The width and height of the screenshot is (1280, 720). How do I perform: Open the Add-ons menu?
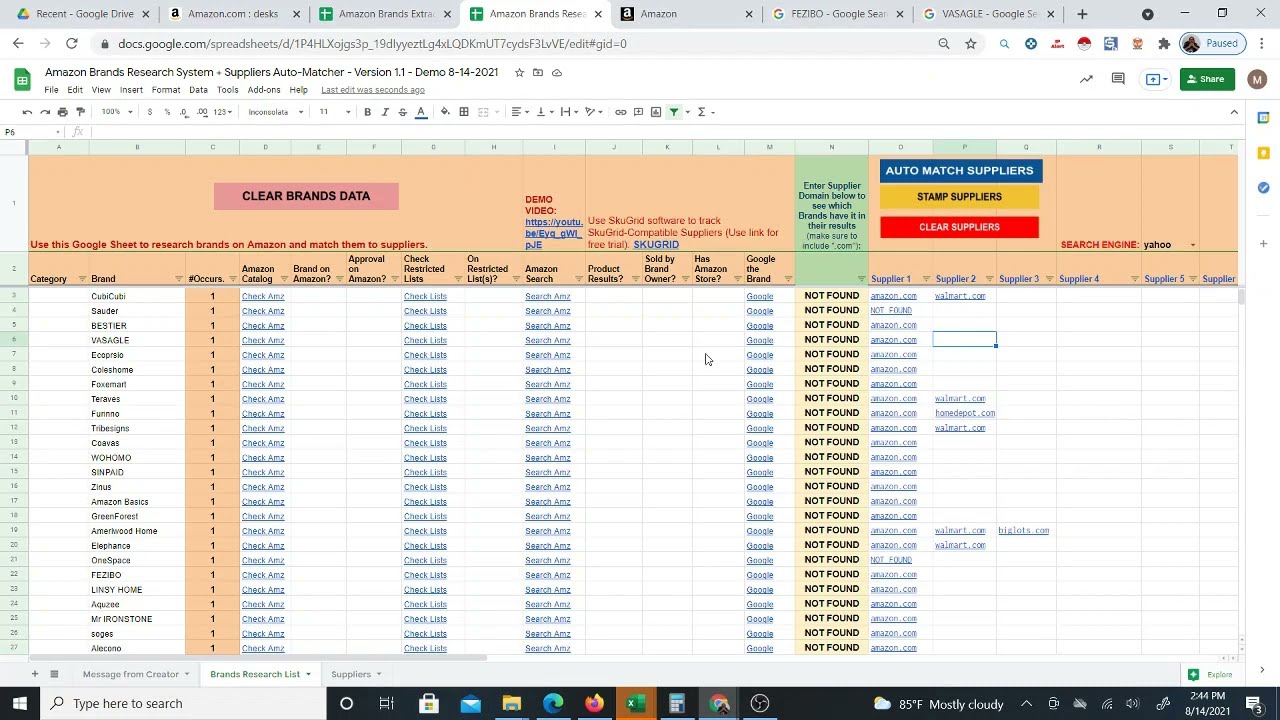click(264, 90)
